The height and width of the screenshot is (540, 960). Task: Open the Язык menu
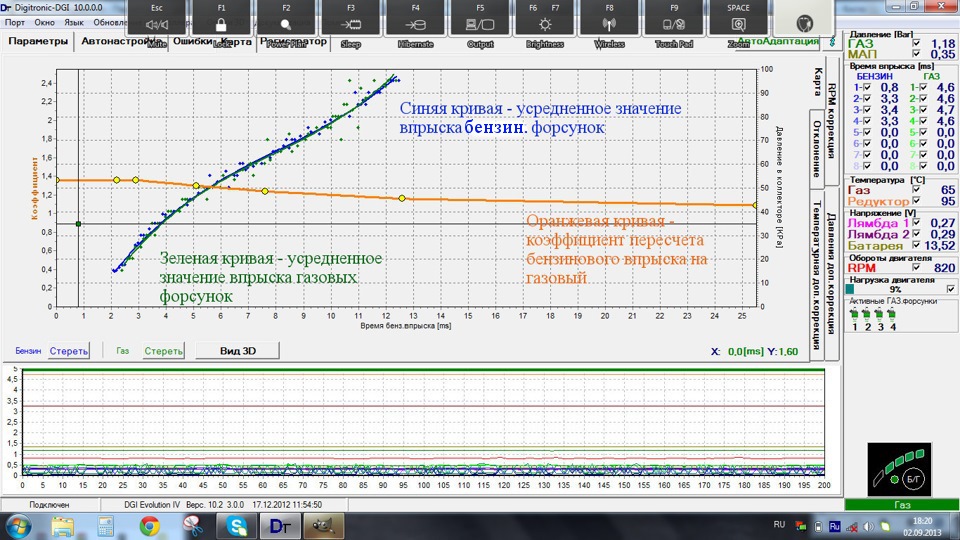pyautogui.click(x=73, y=23)
